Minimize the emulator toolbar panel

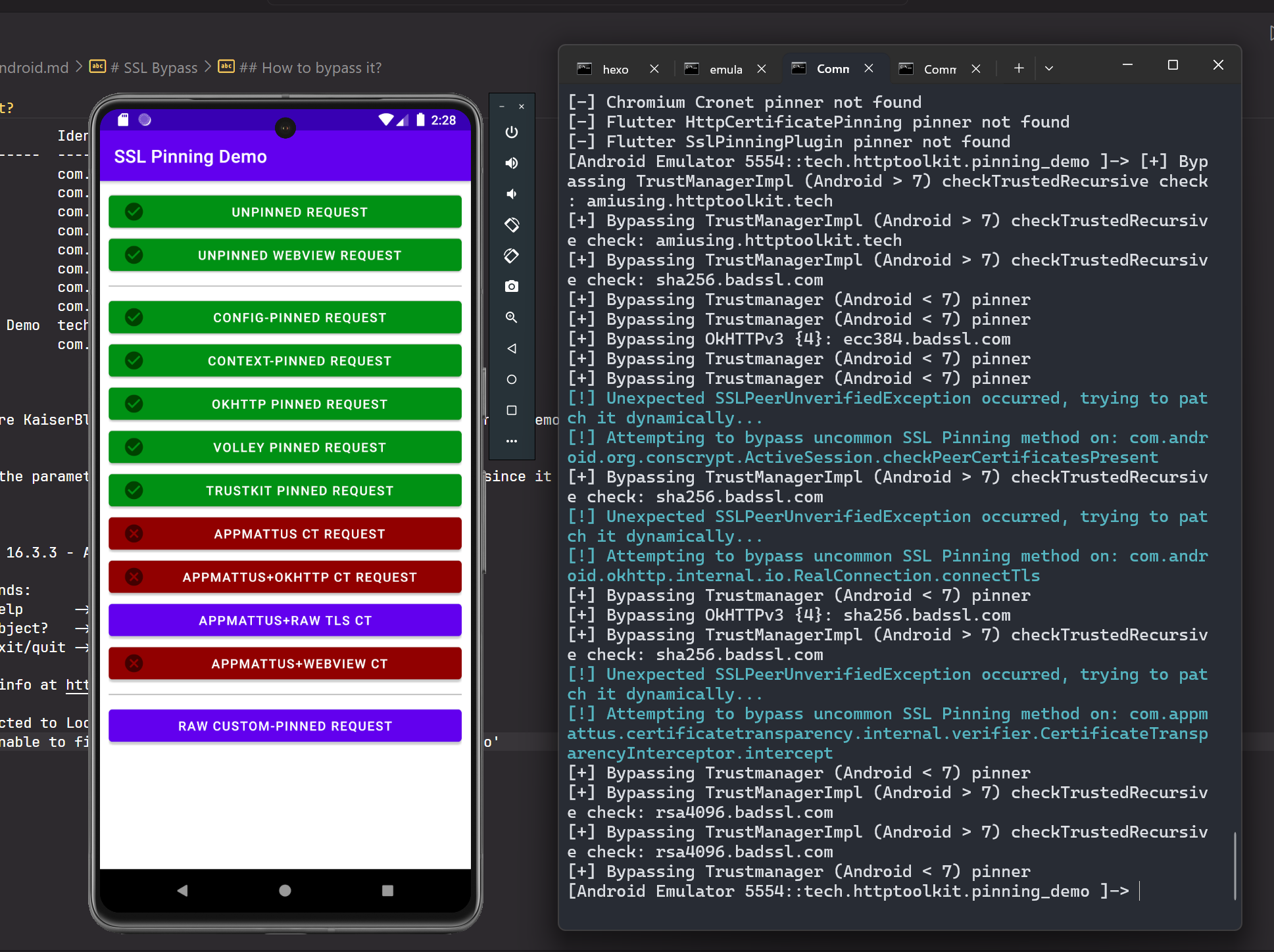(x=502, y=107)
